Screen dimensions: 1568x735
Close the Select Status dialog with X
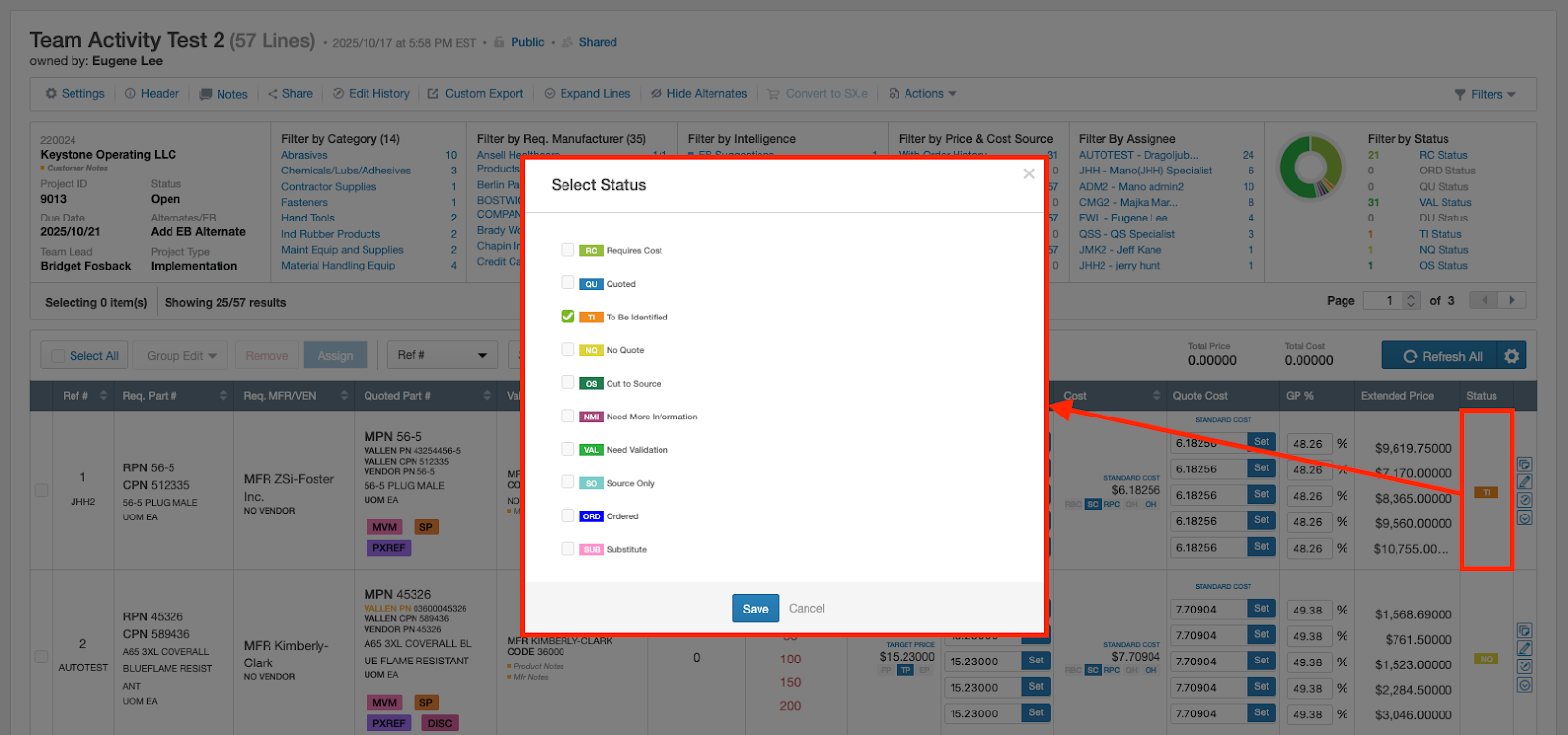[1028, 174]
